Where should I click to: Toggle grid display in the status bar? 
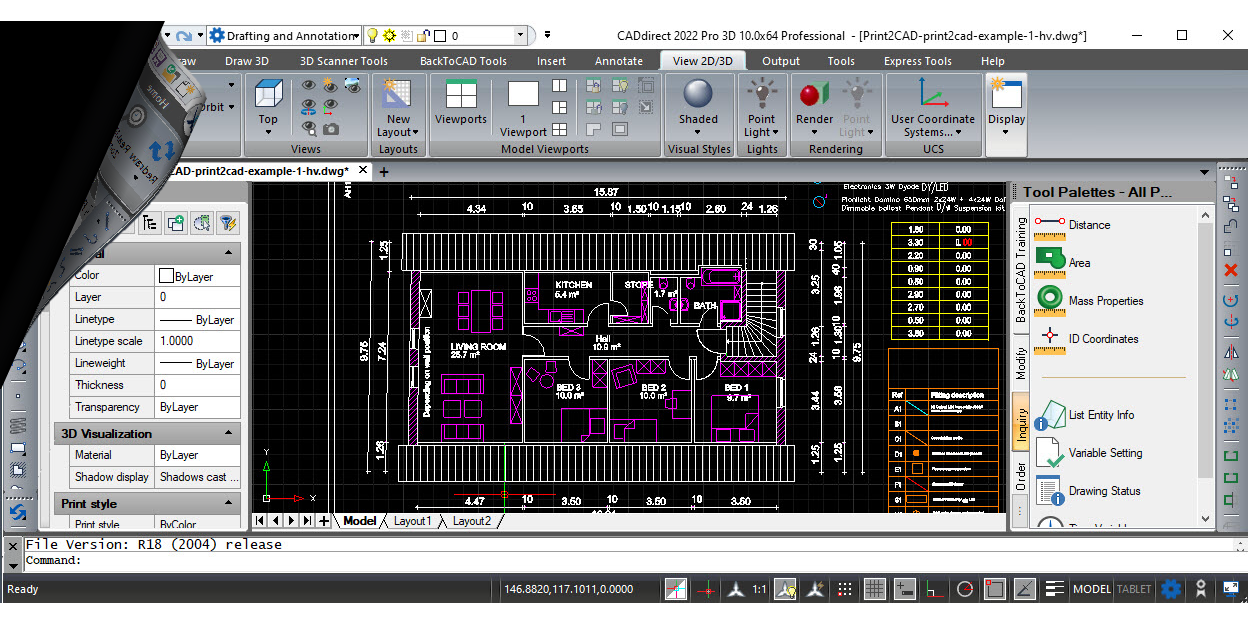click(874, 589)
